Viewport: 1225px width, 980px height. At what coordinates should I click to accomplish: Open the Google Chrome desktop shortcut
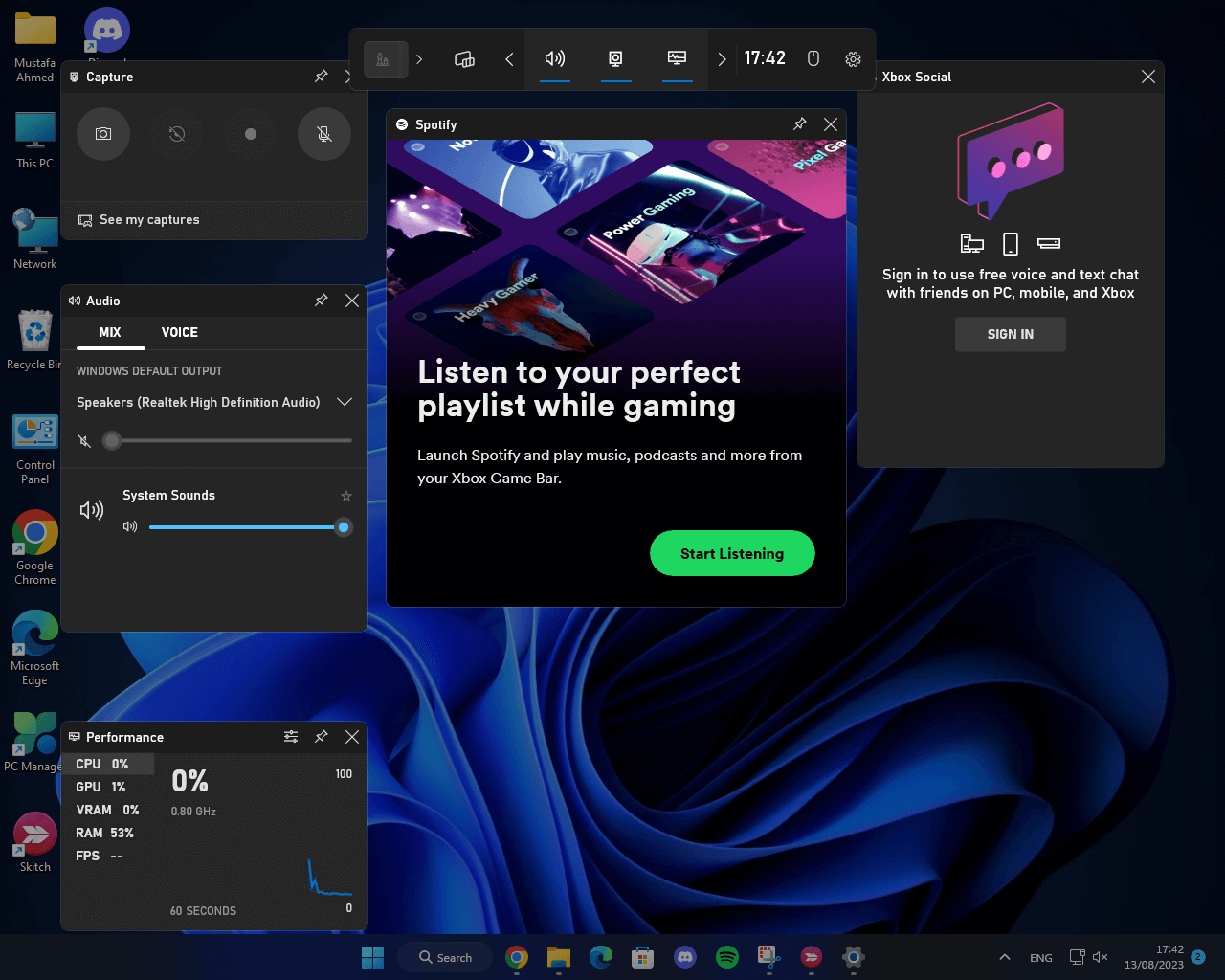point(34,547)
